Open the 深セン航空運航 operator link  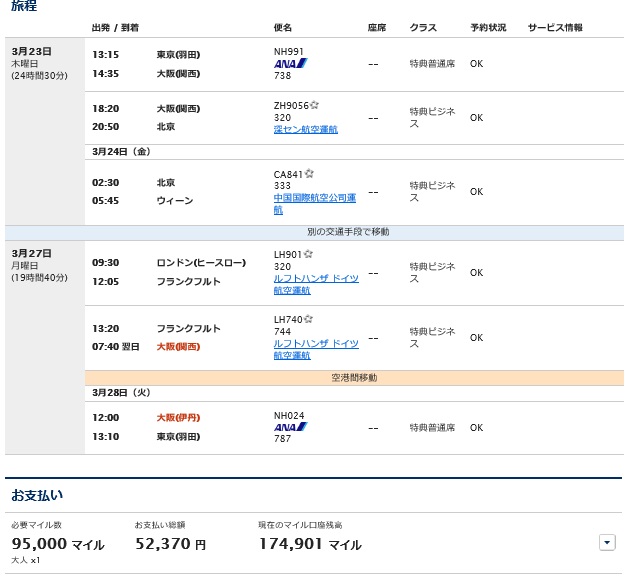[305, 130]
